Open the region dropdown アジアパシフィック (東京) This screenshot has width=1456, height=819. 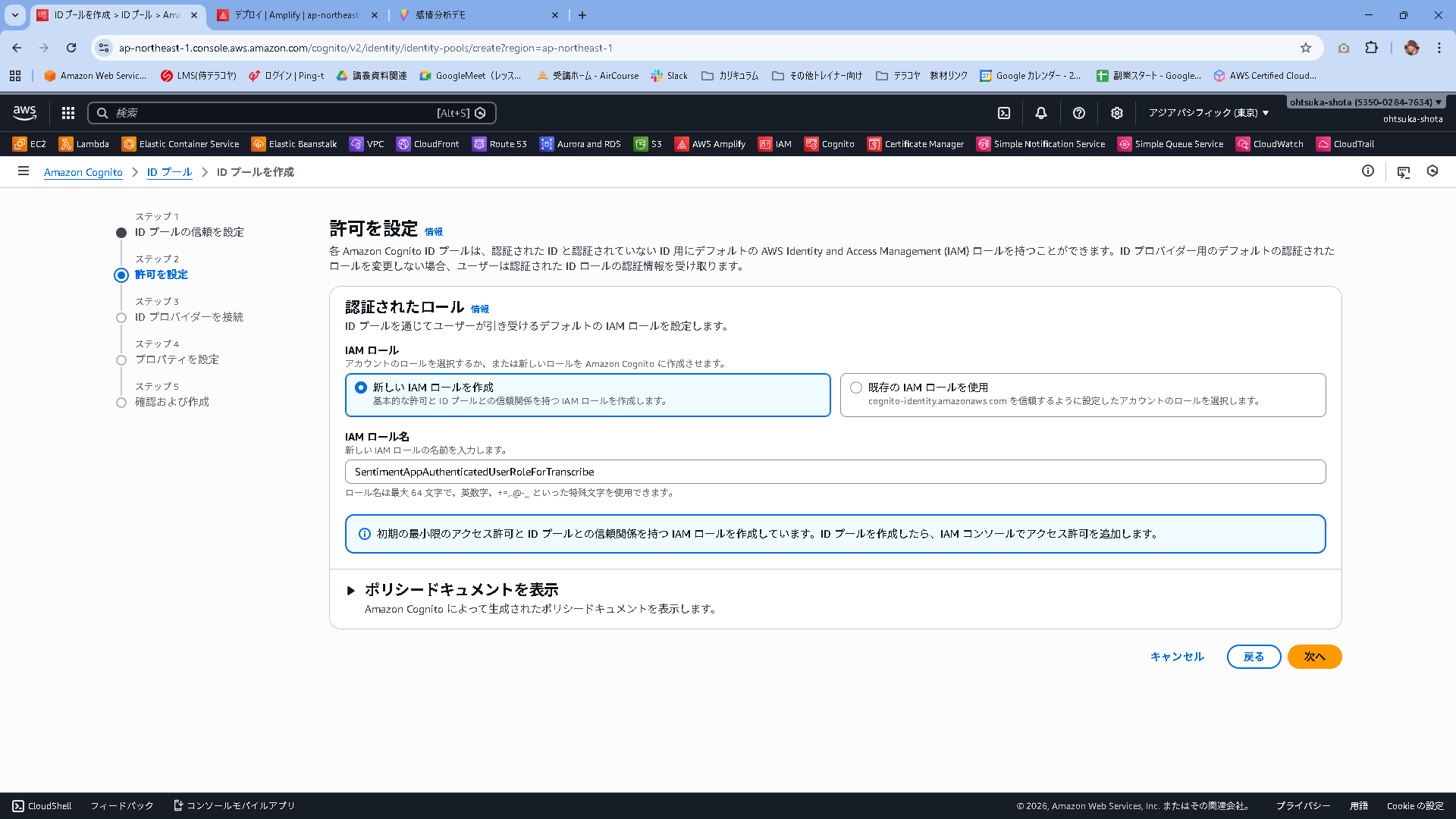(1208, 113)
